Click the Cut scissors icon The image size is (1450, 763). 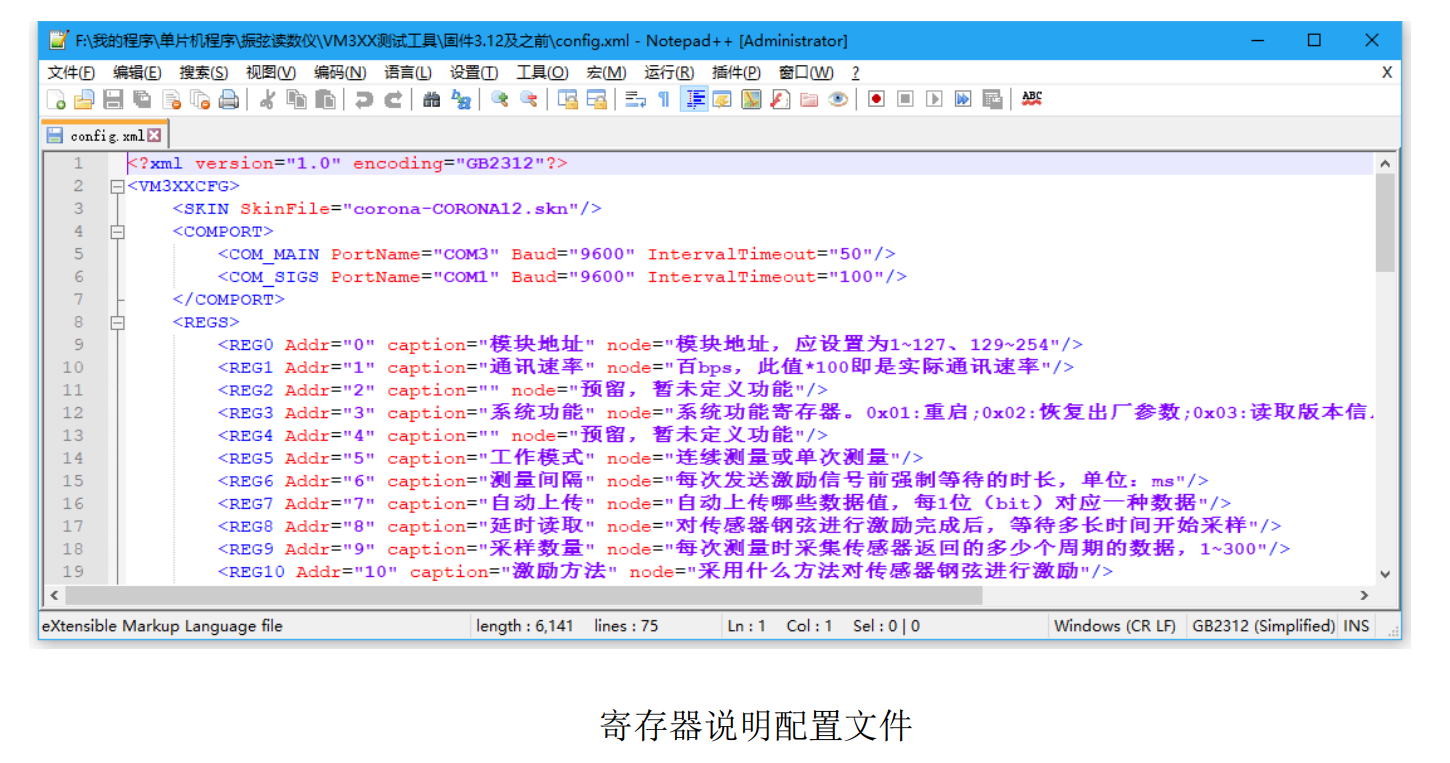(267, 99)
